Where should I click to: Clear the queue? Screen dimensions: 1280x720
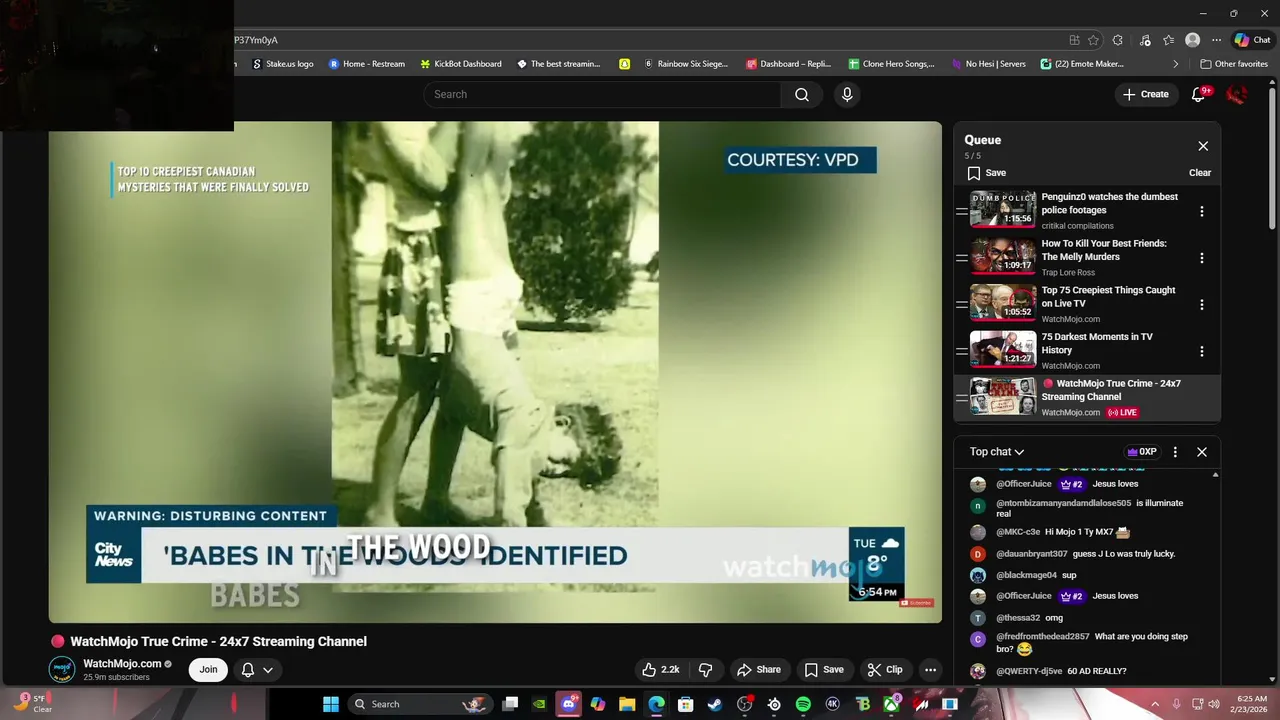pyautogui.click(x=1200, y=173)
